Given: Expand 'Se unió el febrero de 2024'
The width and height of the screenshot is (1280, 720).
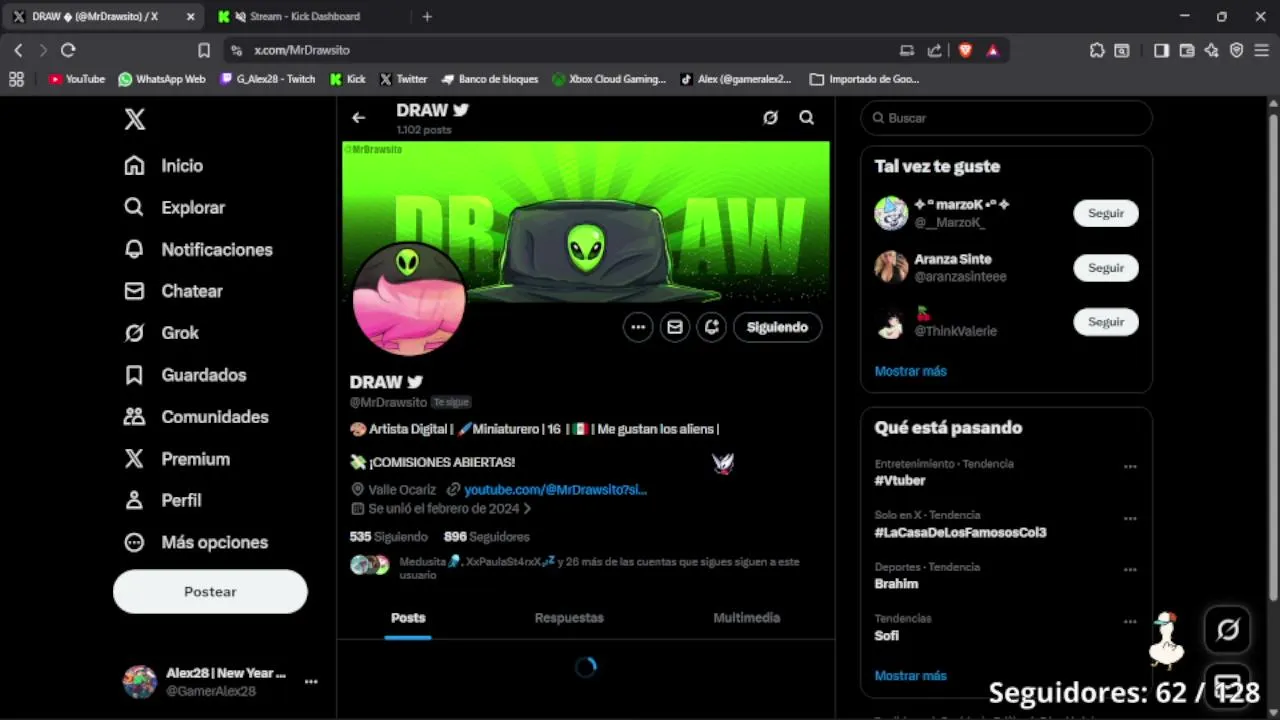Looking at the screenshot, I should pos(442,509).
